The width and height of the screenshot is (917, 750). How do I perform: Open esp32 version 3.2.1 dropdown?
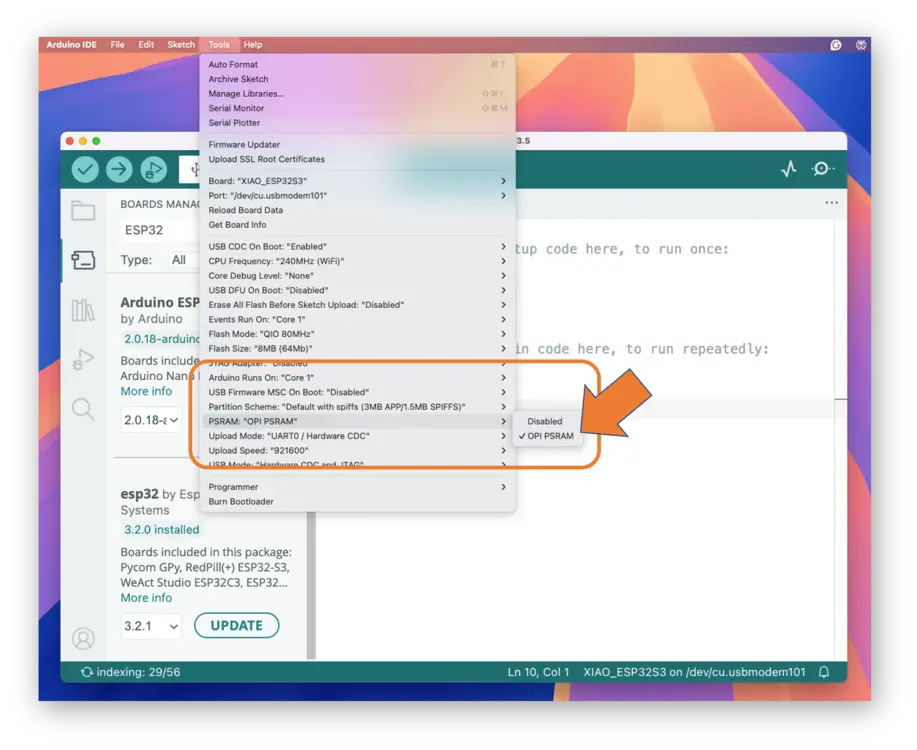point(151,626)
